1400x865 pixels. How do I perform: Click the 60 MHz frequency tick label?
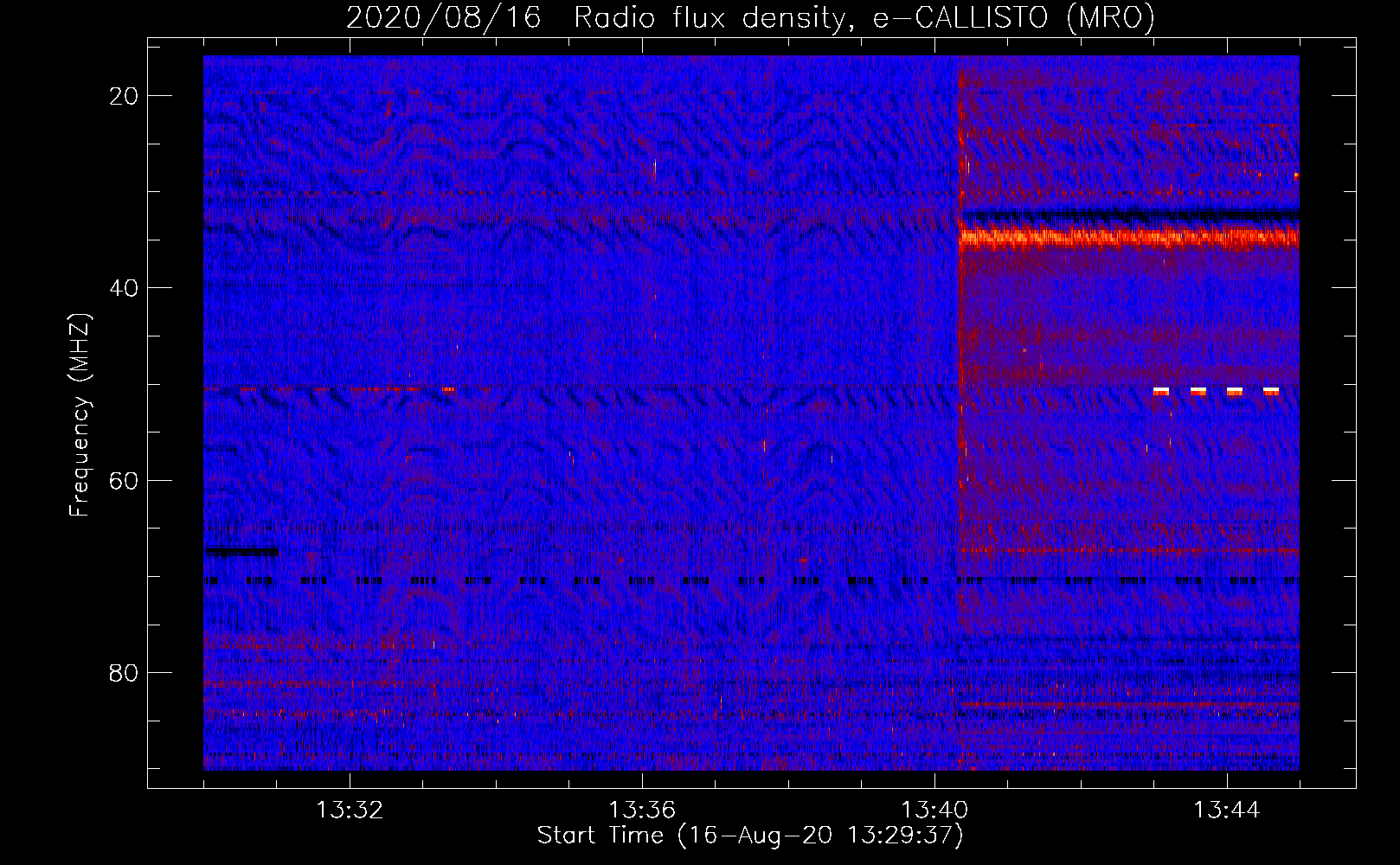[x=124, y=480]
